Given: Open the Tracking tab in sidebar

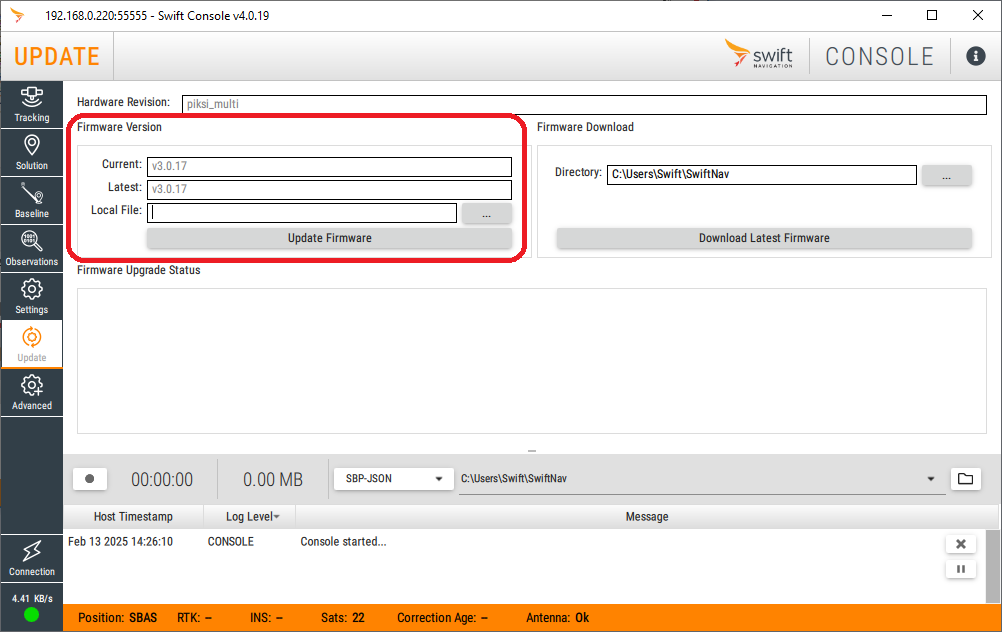Looking at the screenshot, I should (31, 105).
